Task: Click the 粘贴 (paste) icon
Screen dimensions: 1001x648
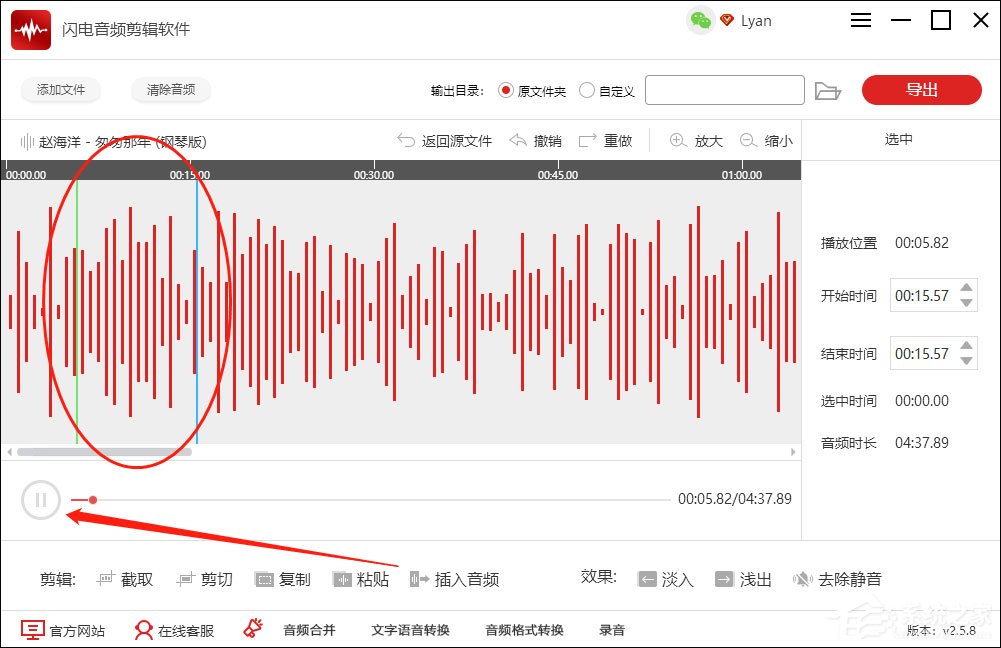Action: coord(343,578)
